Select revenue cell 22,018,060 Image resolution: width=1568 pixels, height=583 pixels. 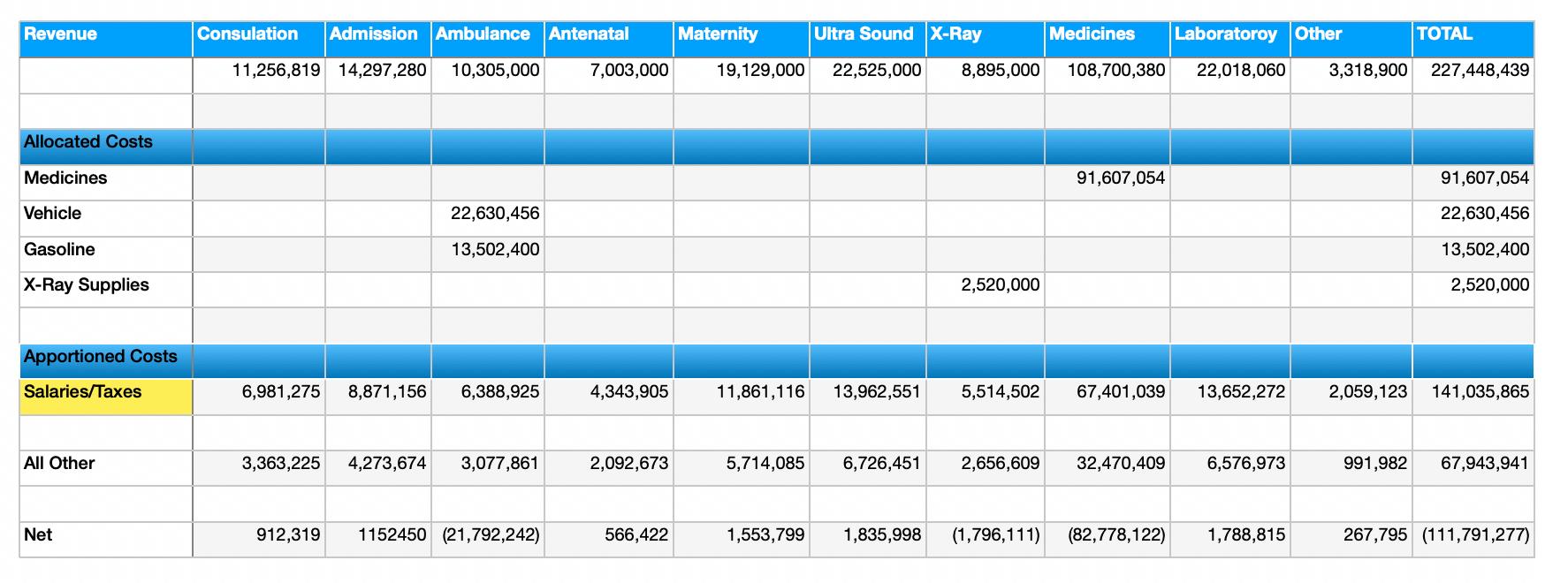tap(1230, 76)
